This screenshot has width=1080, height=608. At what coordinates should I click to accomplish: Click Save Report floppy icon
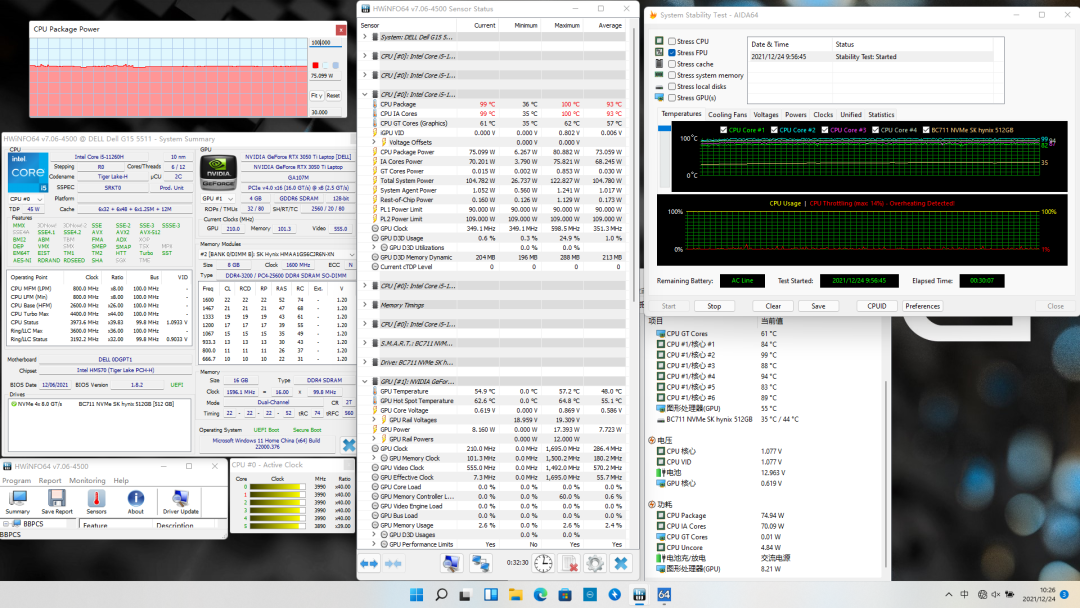pos(56,501)
